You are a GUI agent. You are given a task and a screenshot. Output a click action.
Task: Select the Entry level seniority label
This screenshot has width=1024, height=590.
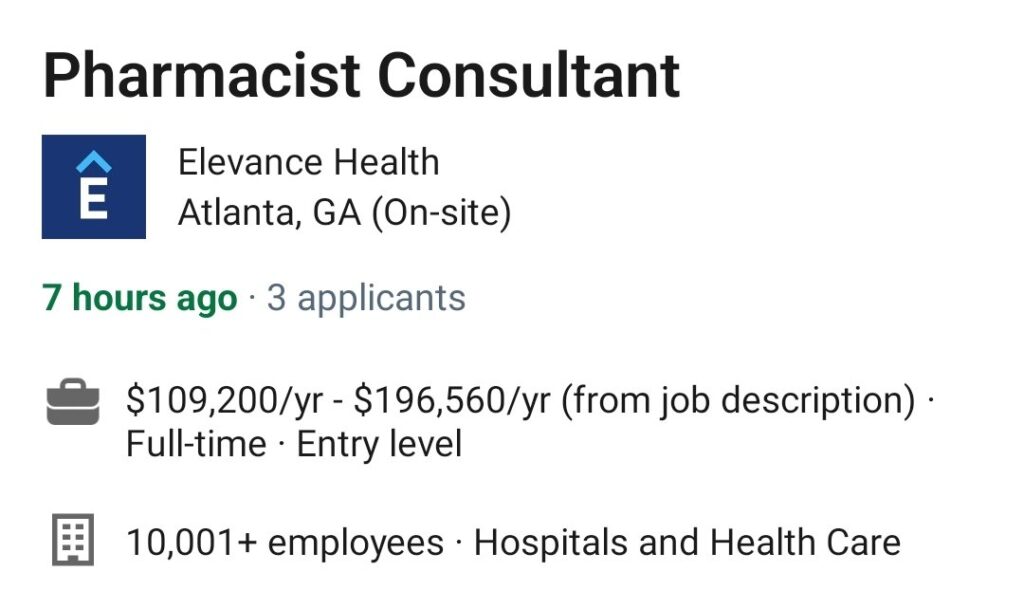[x=379, y=444]
